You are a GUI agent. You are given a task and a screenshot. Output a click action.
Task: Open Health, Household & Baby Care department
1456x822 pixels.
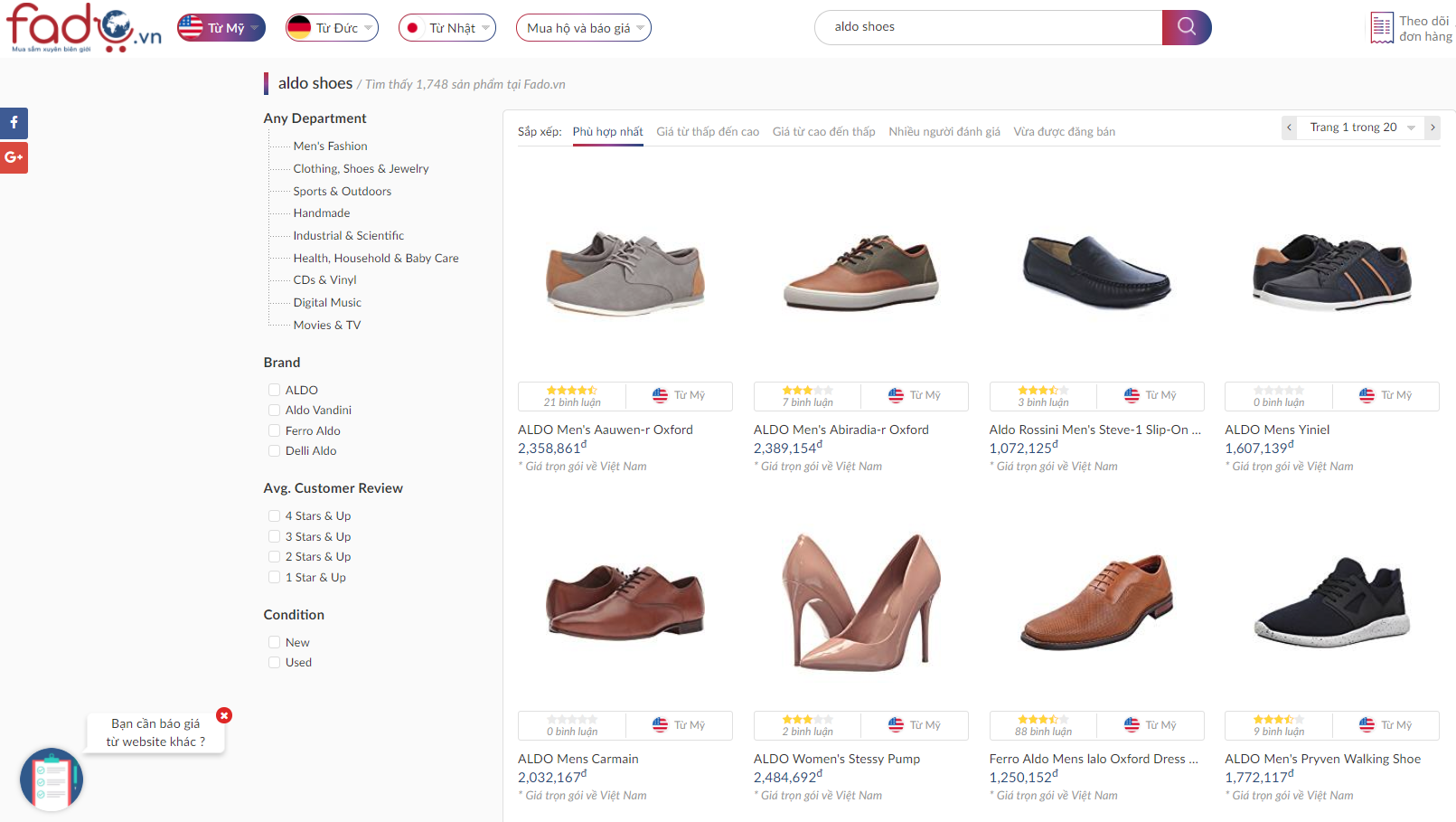[x=376, y=258]
